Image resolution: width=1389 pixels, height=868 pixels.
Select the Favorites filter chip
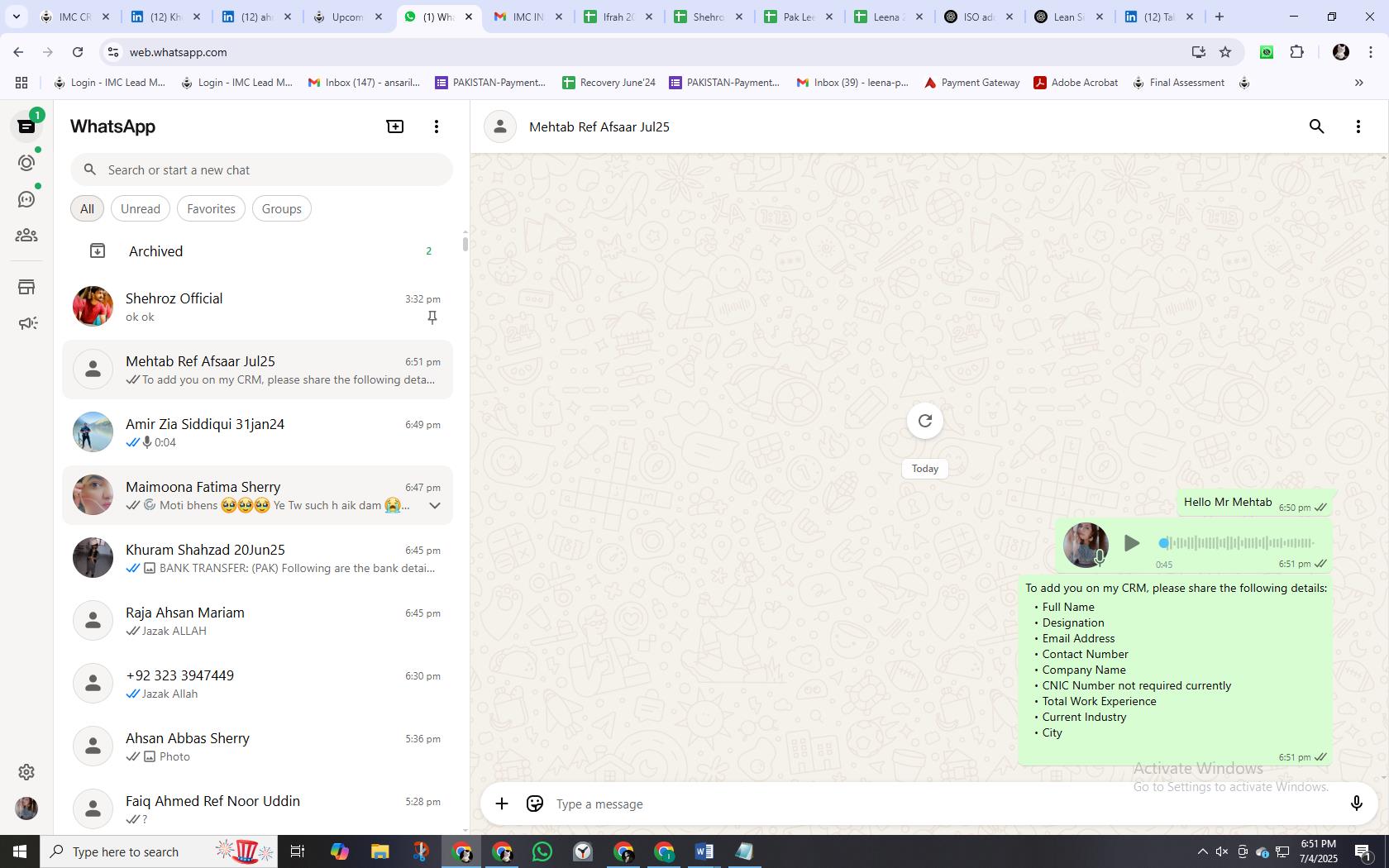(211, 209)
